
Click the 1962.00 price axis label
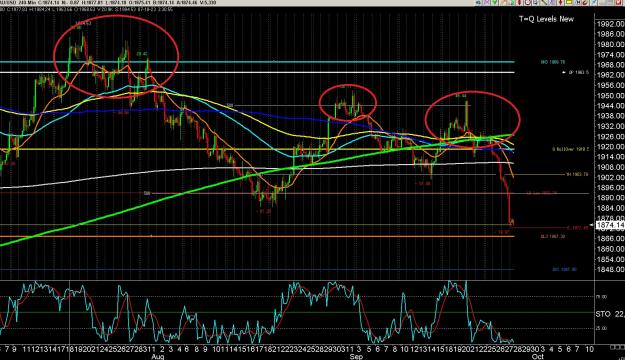pos(610,75)
